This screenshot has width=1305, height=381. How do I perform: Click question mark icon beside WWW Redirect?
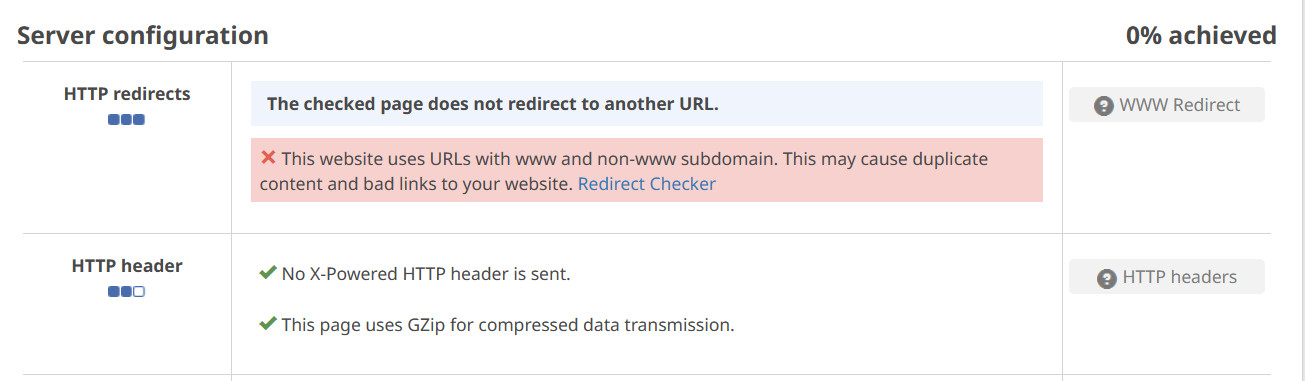(x=1104, y=105)
